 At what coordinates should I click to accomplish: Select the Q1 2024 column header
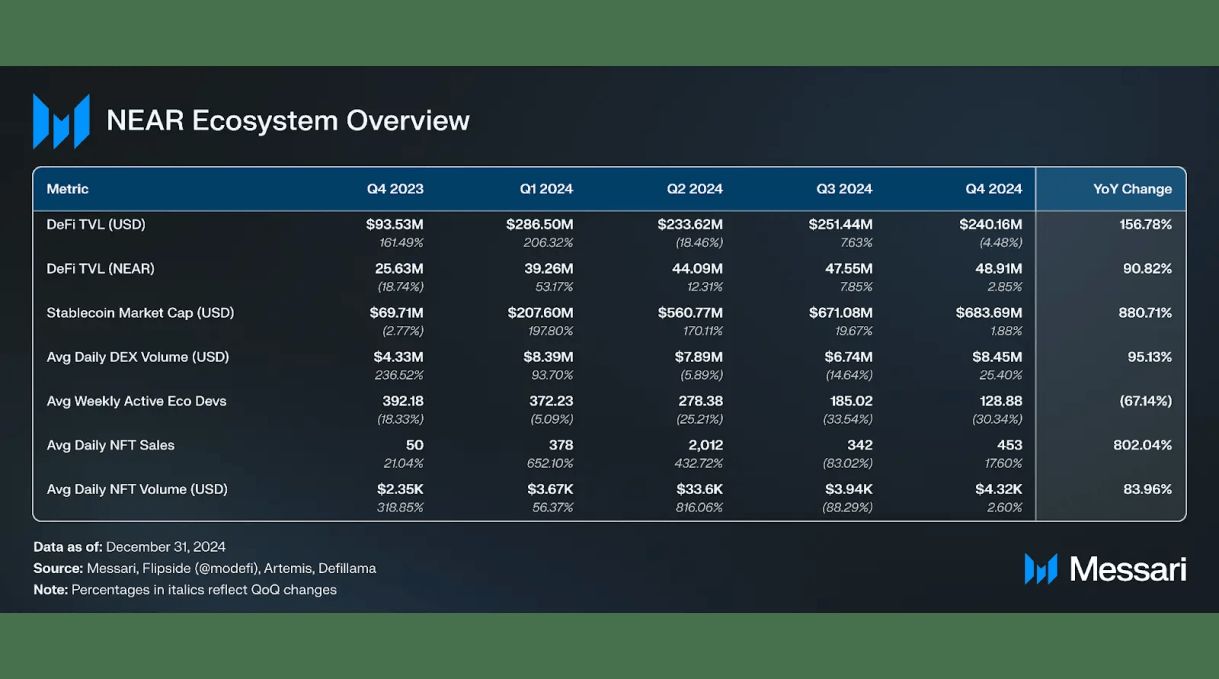pos(546,189)
